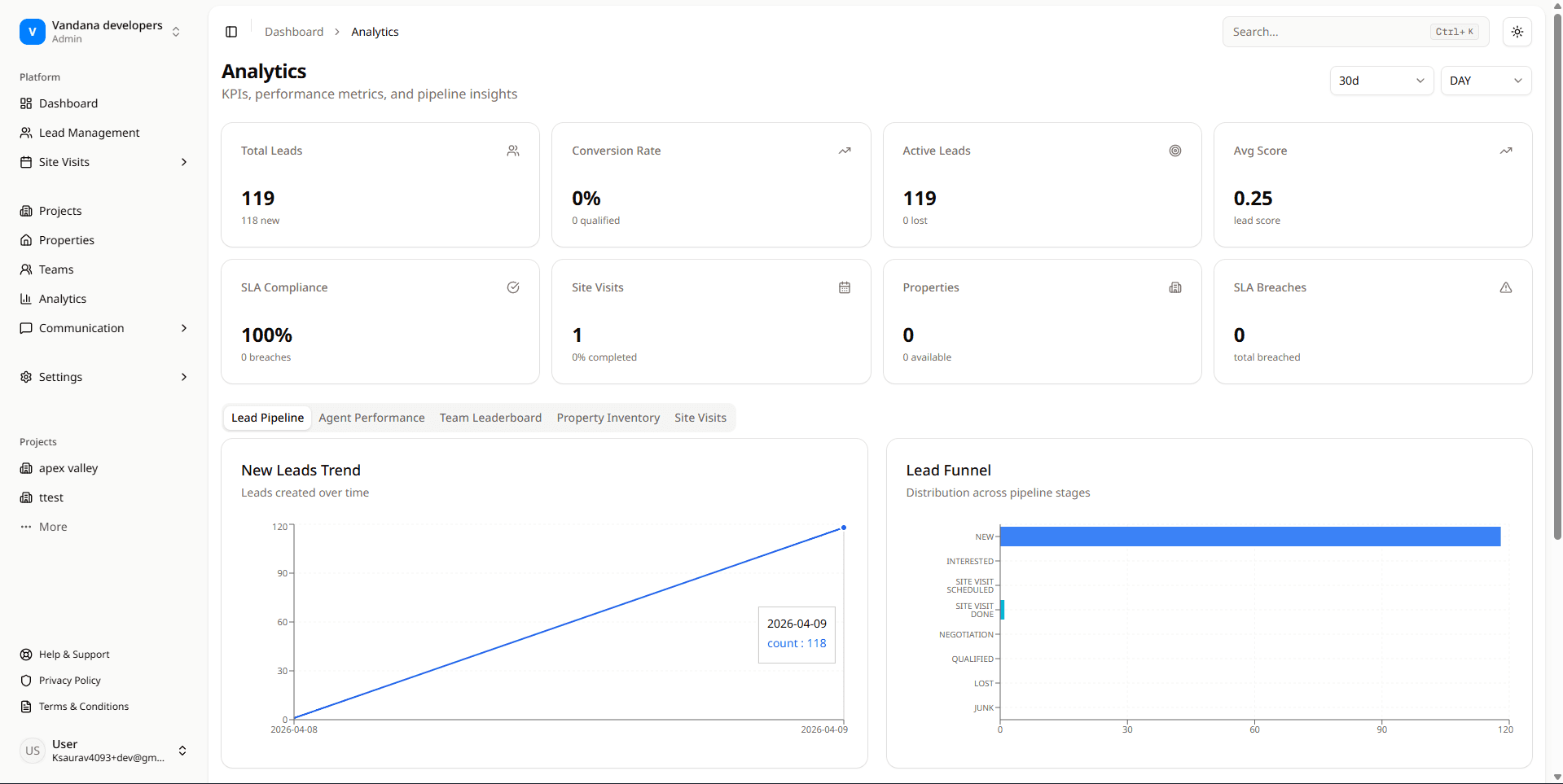Click the SLA Breaches warning triangle icon
Screen dimensions: 1563x784
pyautogui.click(x=1505, y=287)
